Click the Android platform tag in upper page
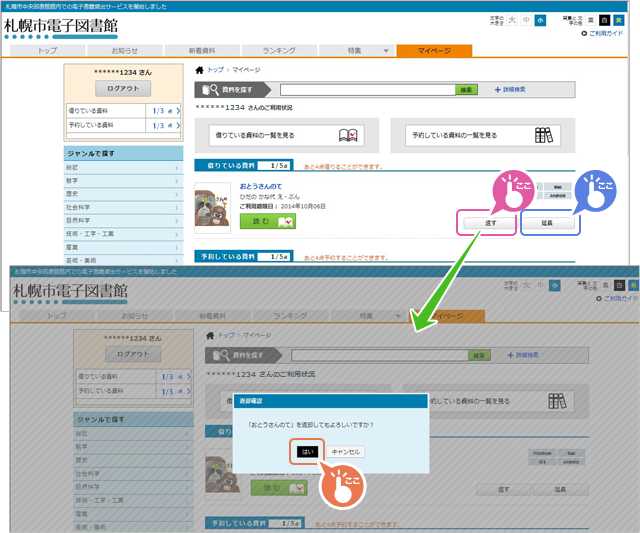 click(558, 196)
